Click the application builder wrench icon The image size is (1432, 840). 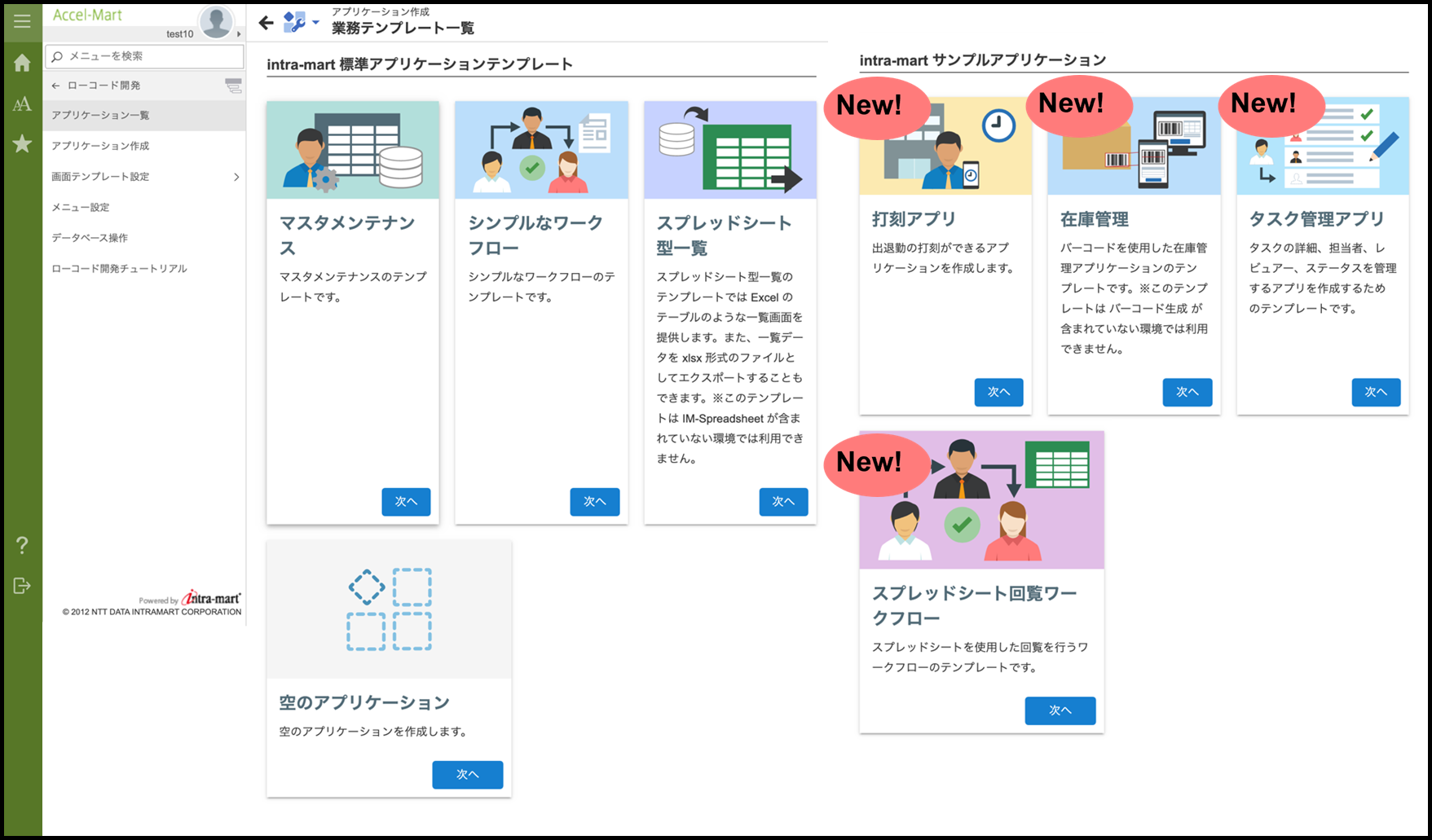pyautogui.click(x=294, y=22)
